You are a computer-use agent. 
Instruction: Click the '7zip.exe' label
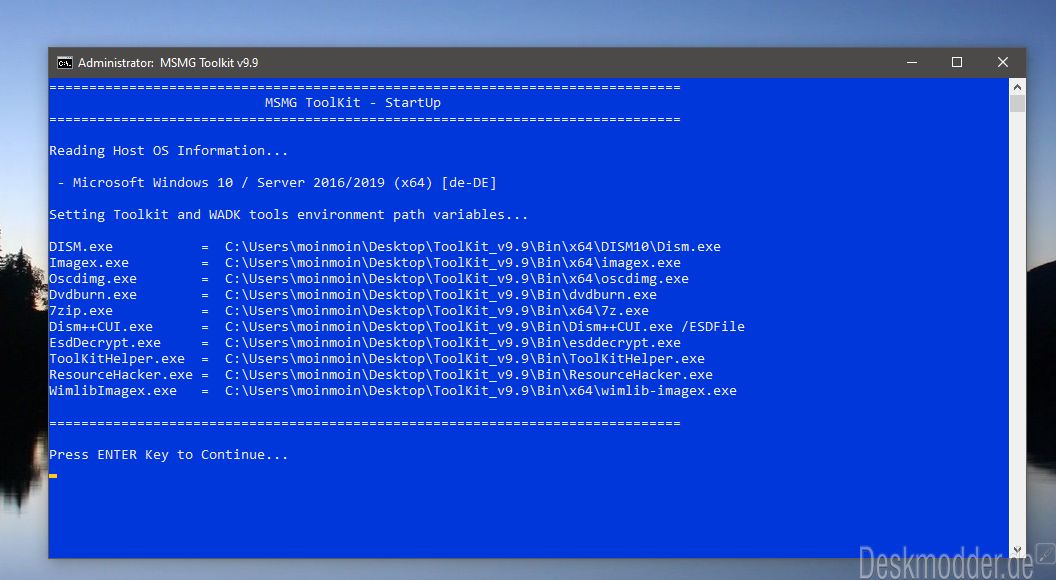click(81, 311)
